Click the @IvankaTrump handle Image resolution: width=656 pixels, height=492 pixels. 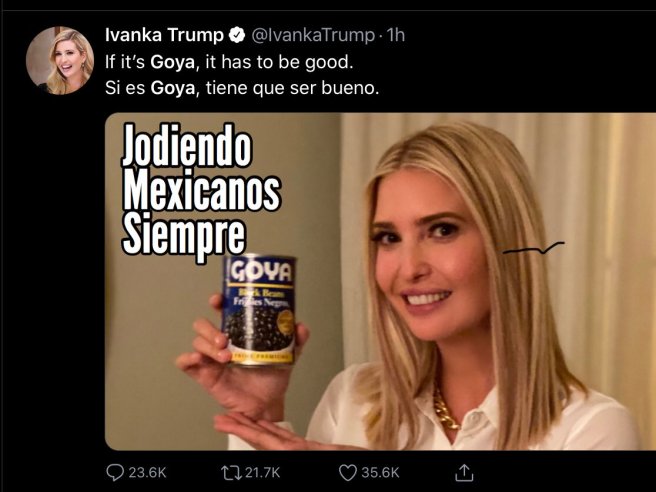pos(313,35)
